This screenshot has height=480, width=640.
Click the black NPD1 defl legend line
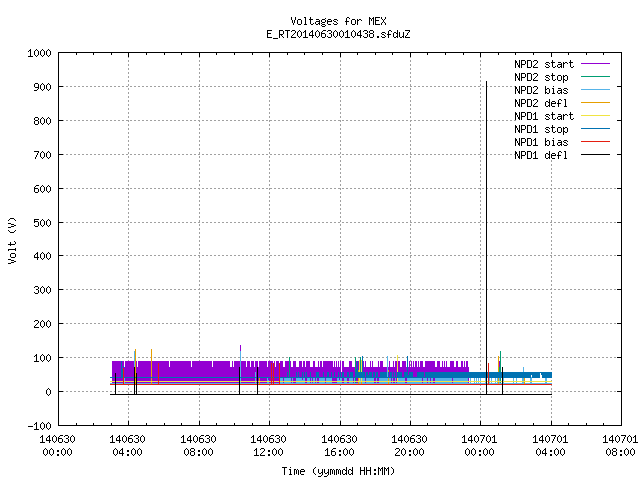coord(595,155)
